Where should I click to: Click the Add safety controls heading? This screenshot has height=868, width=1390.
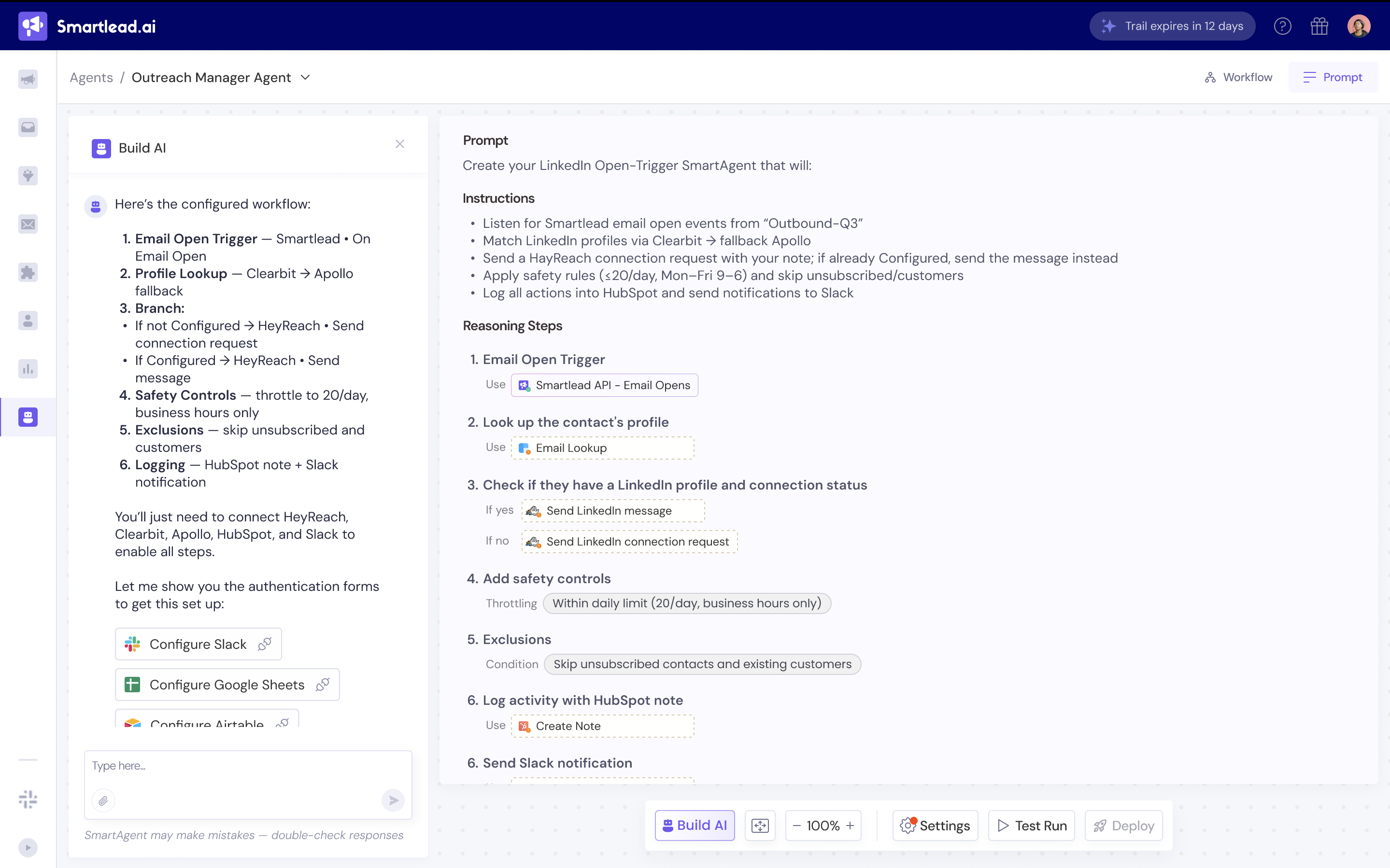(x=547, y=578)
